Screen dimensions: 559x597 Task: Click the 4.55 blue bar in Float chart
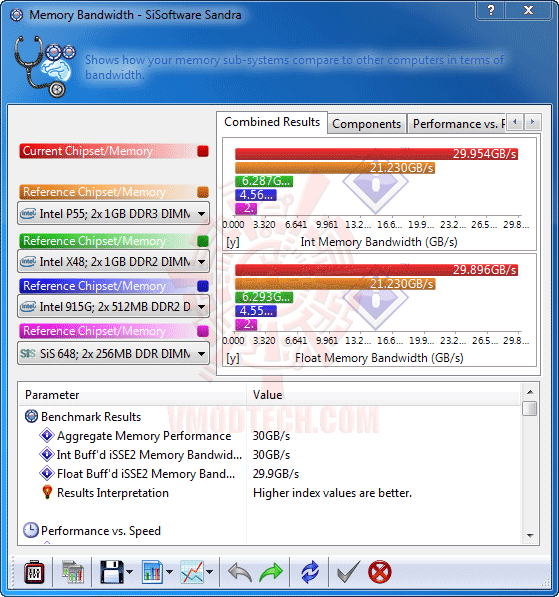256,311
